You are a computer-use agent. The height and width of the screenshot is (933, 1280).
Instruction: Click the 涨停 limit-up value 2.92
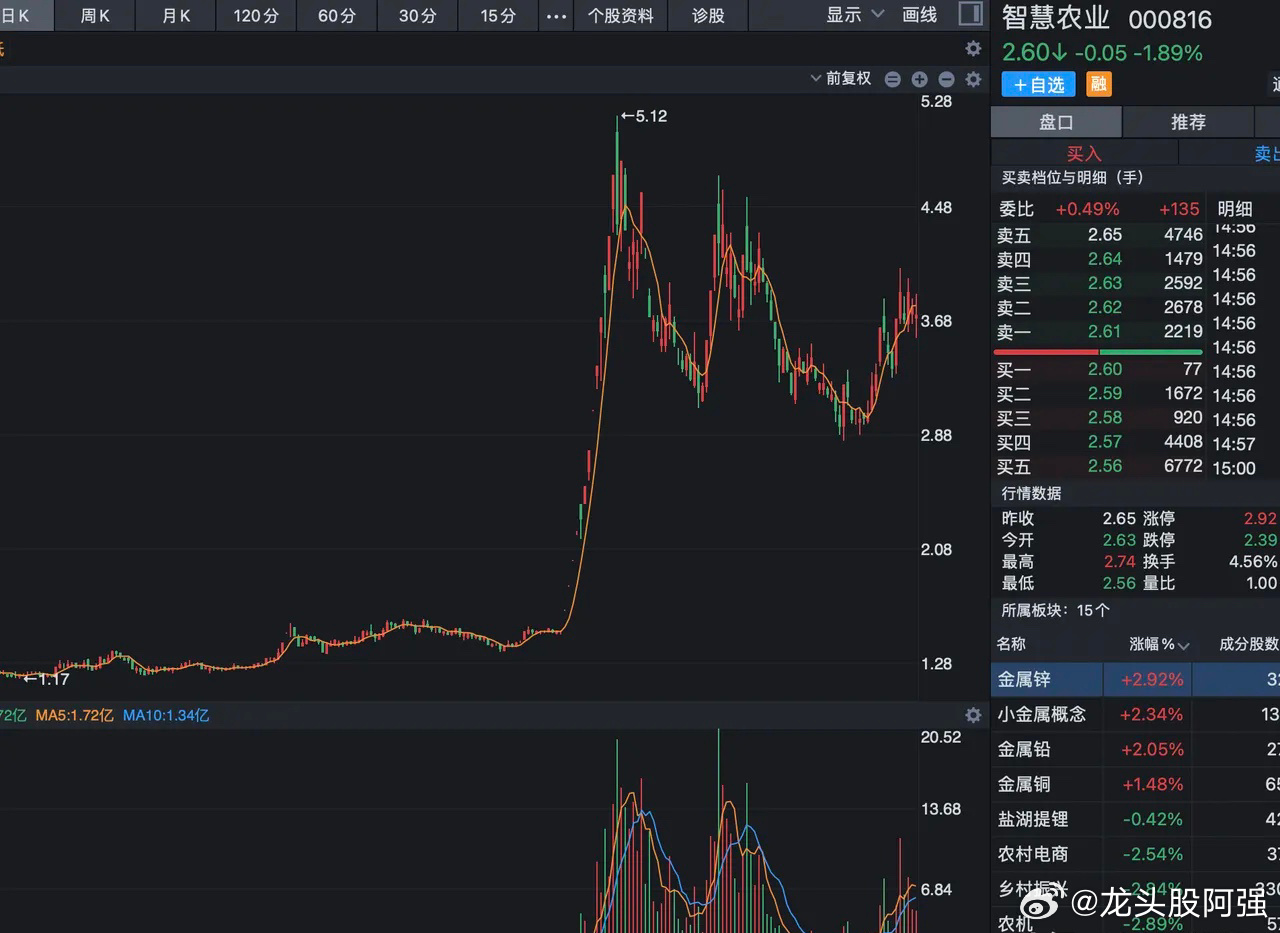pyautogui.click(x=1260, y=518)
